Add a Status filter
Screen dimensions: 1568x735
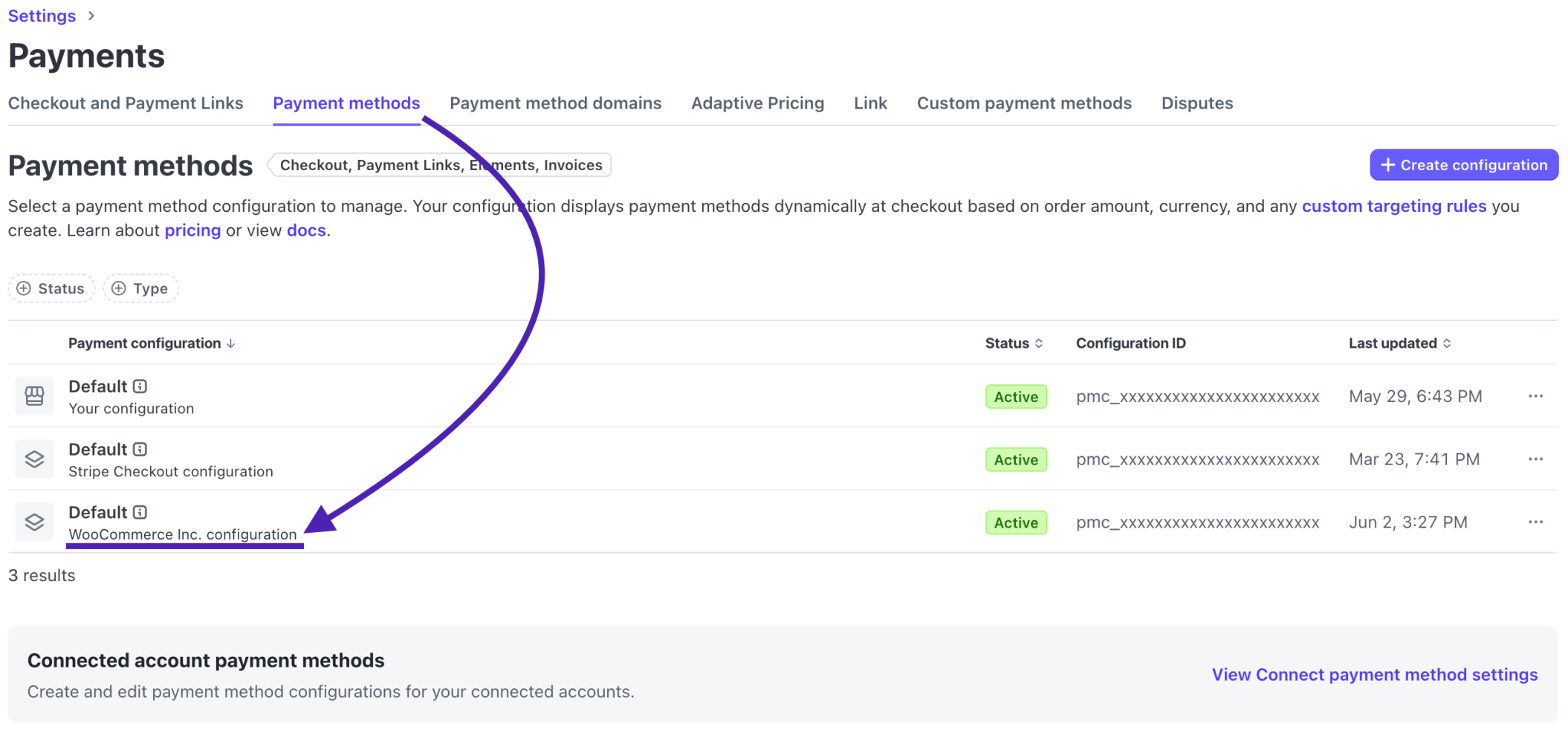(x=51, y=288)
